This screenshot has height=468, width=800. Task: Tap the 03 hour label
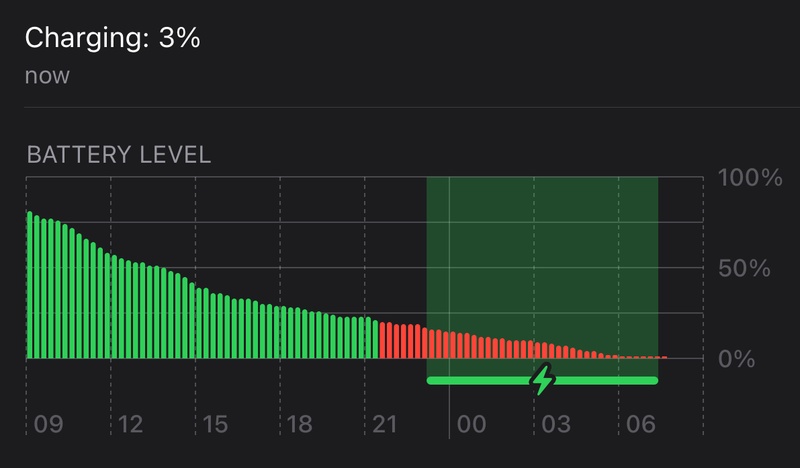556,424
